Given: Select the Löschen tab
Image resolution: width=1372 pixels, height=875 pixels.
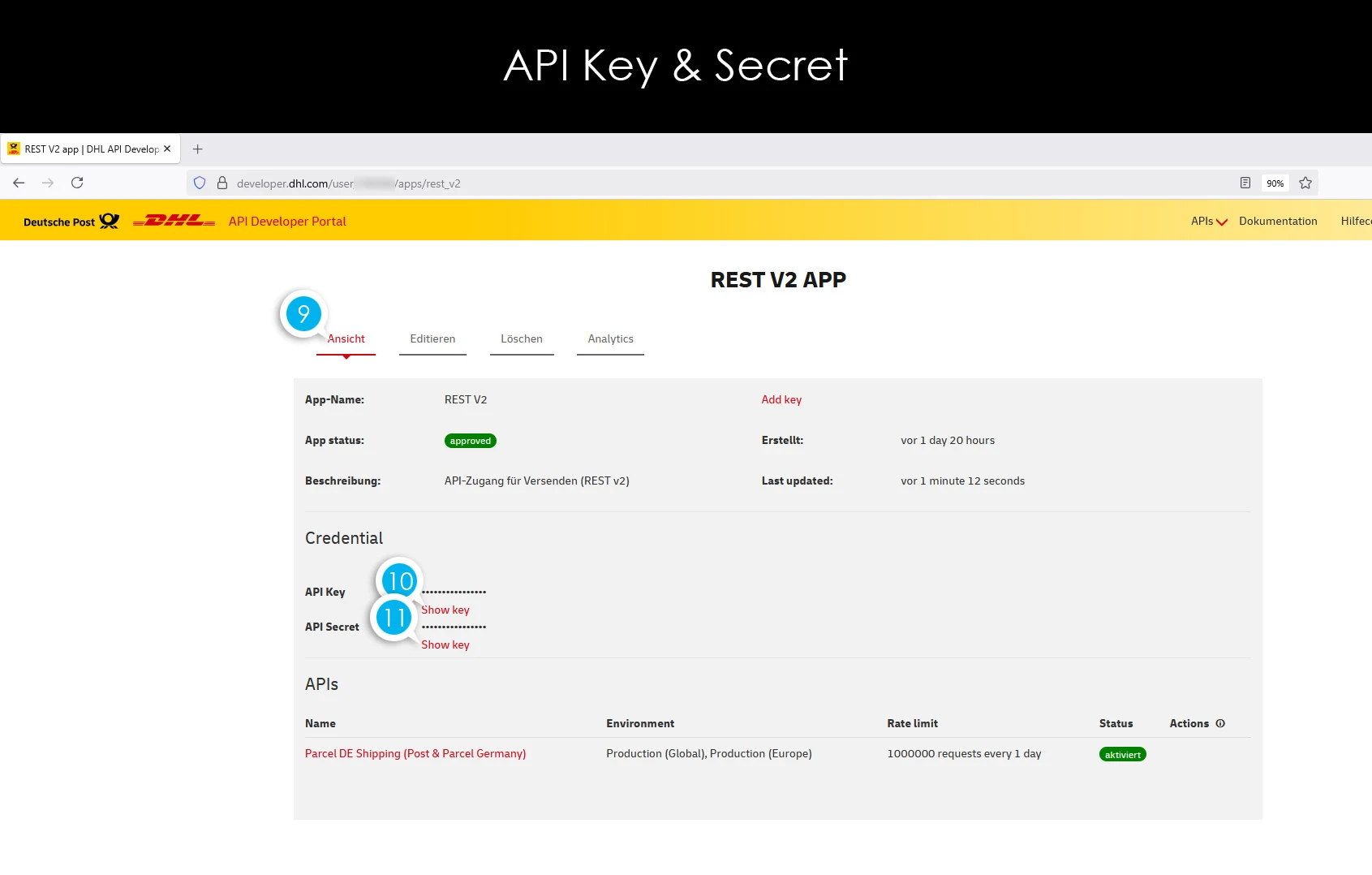Looking at the screenshot, I should coord(522,339).
